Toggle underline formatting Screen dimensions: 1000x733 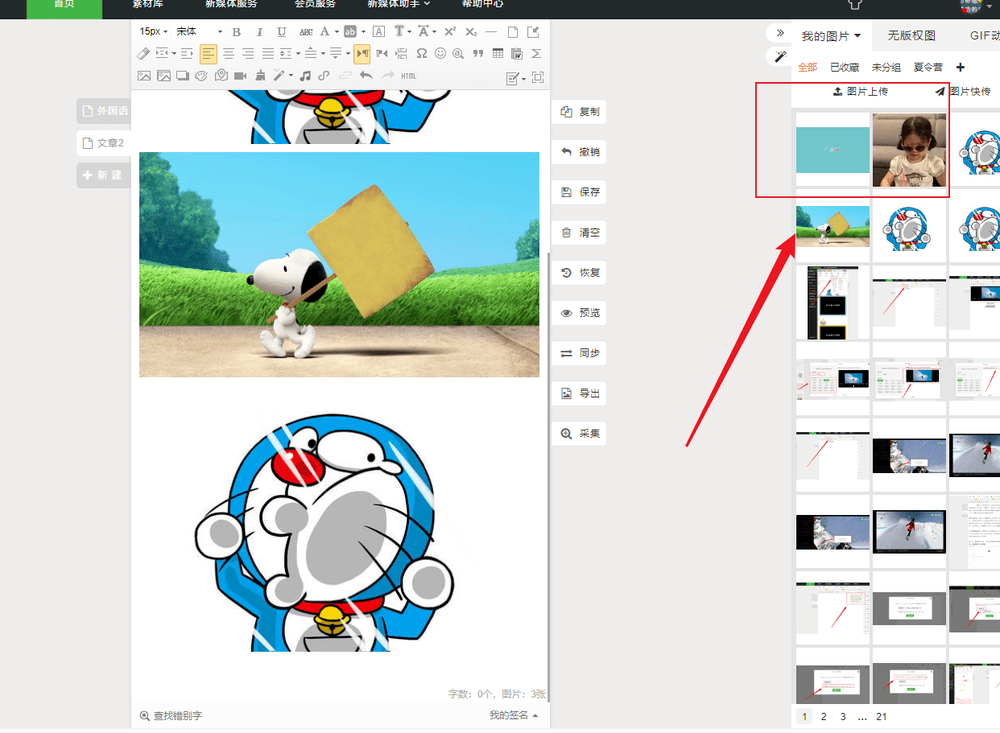[x=281, y=32]
